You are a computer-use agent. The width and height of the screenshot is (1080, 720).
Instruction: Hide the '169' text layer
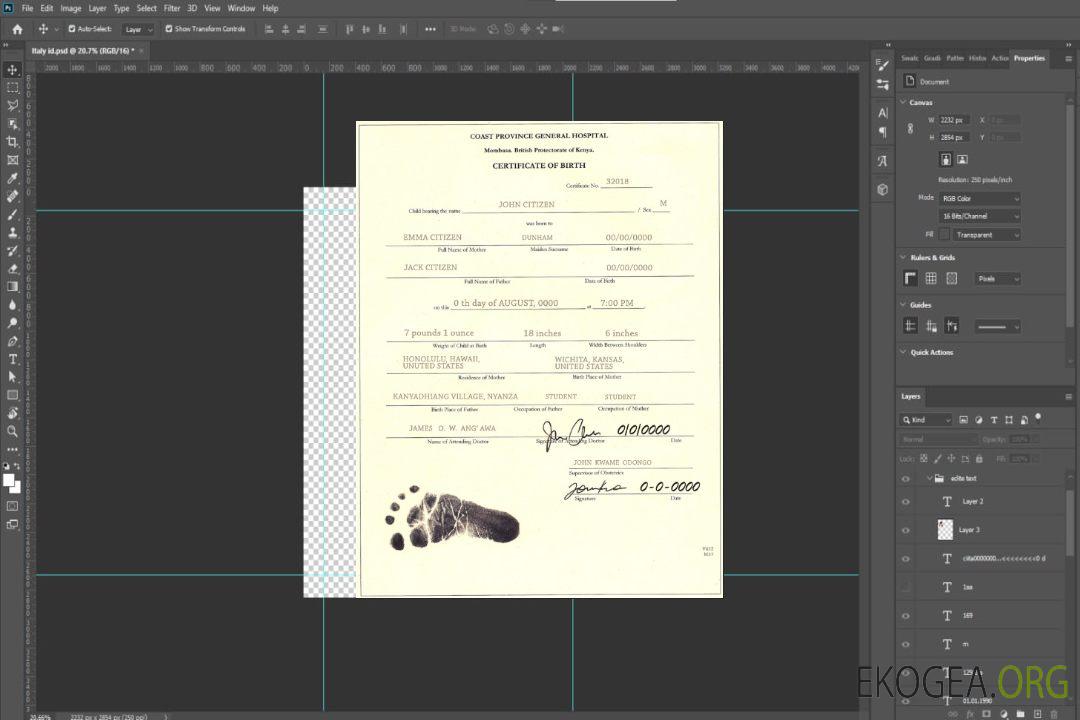pos(906,616)
